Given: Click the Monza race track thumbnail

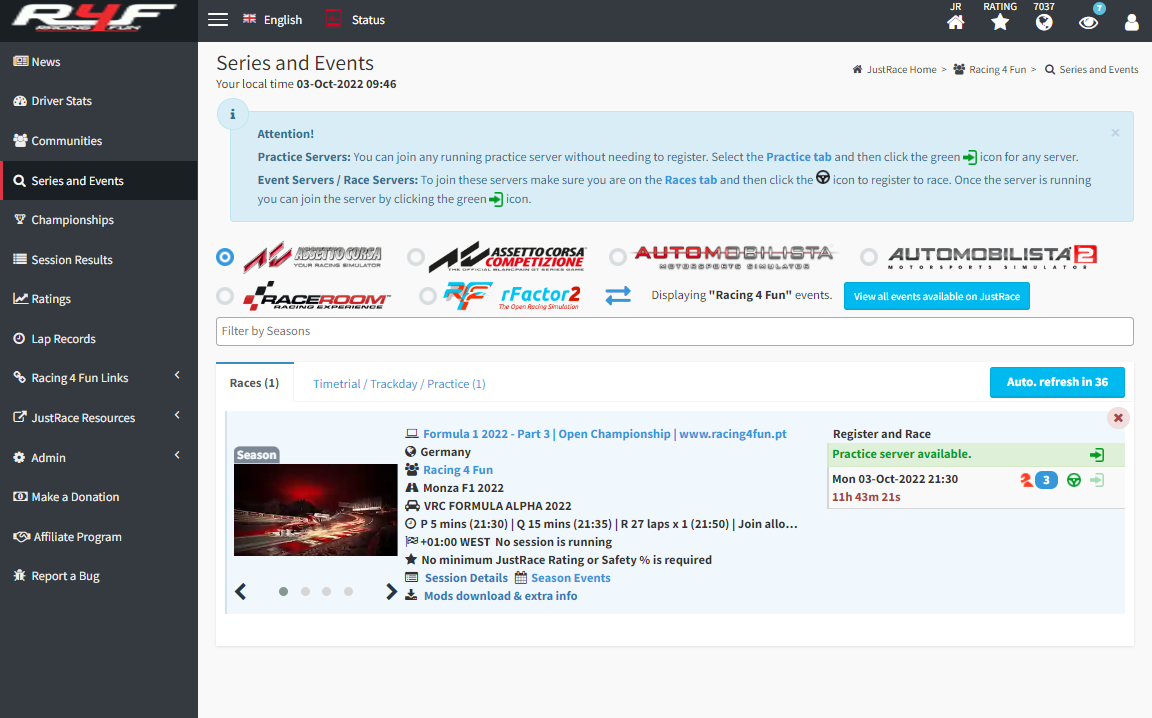Looking at the screenshot, I should point(315,509).
